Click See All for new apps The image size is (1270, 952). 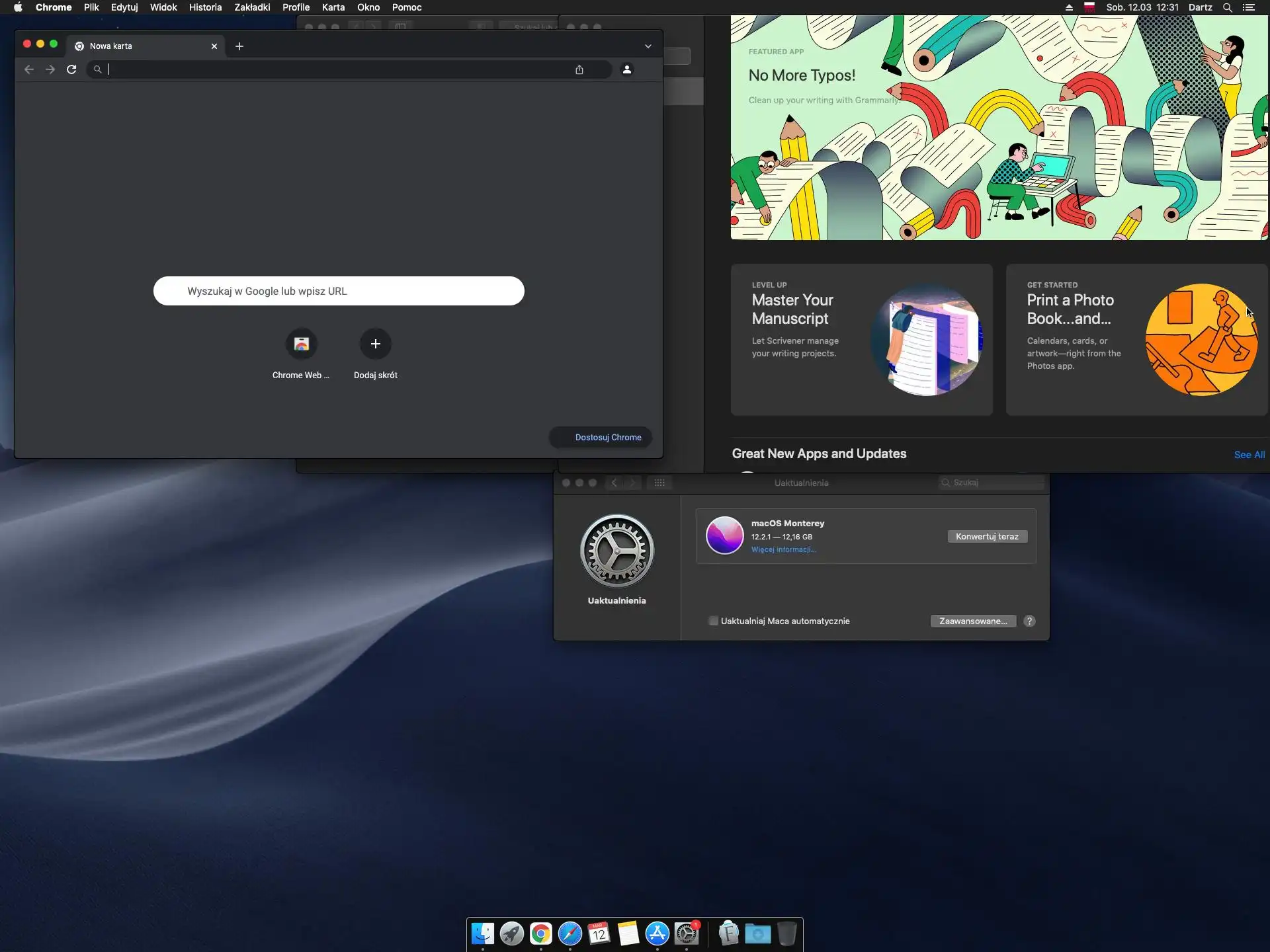pos(1249,455)
